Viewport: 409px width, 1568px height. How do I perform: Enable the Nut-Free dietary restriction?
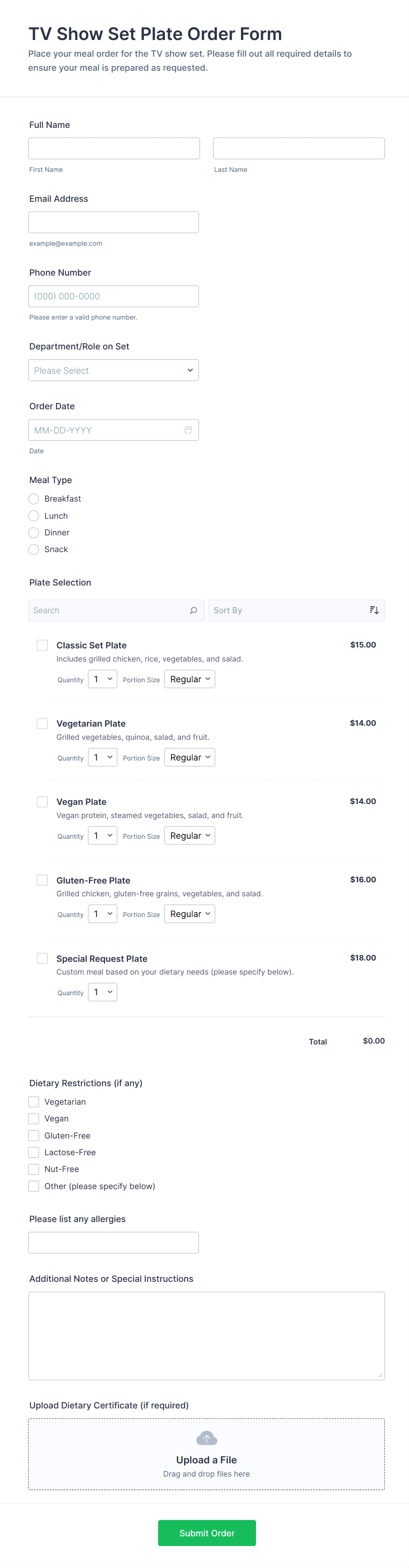[34, 1169]
